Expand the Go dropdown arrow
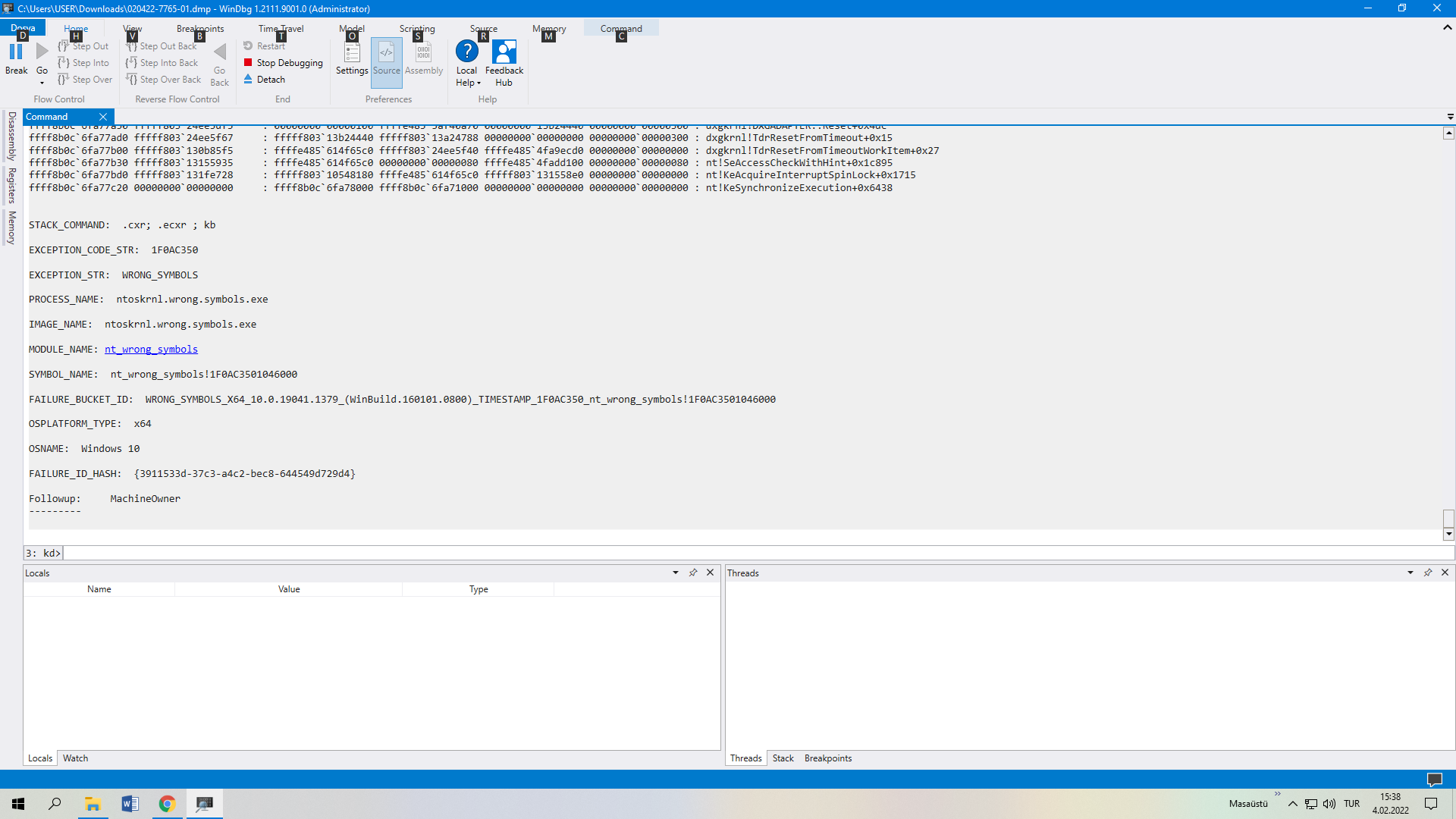1456x819 pixels. [x=42, y=83]
